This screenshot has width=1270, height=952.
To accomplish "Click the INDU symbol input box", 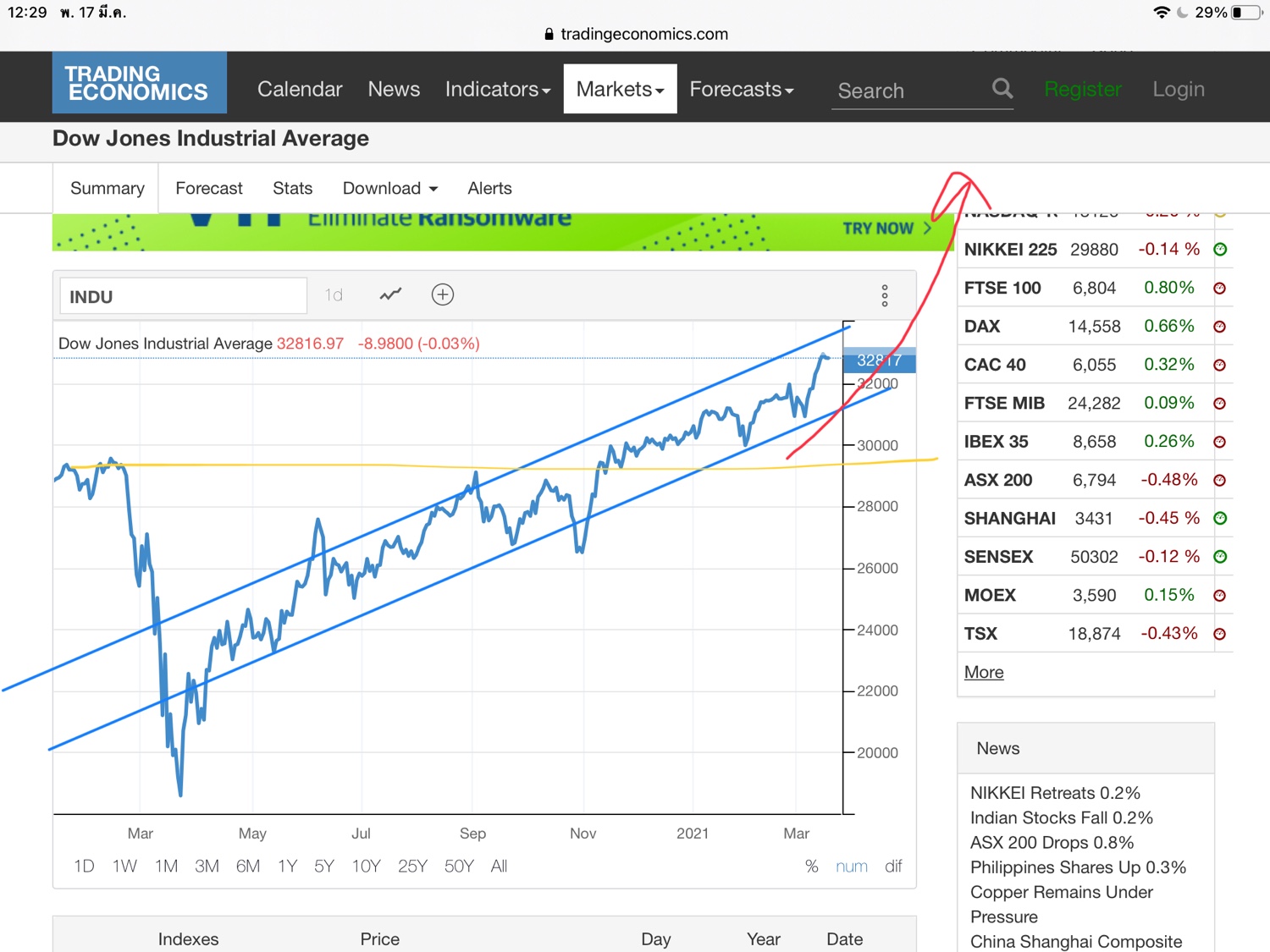I will click(x=183, y=296).
